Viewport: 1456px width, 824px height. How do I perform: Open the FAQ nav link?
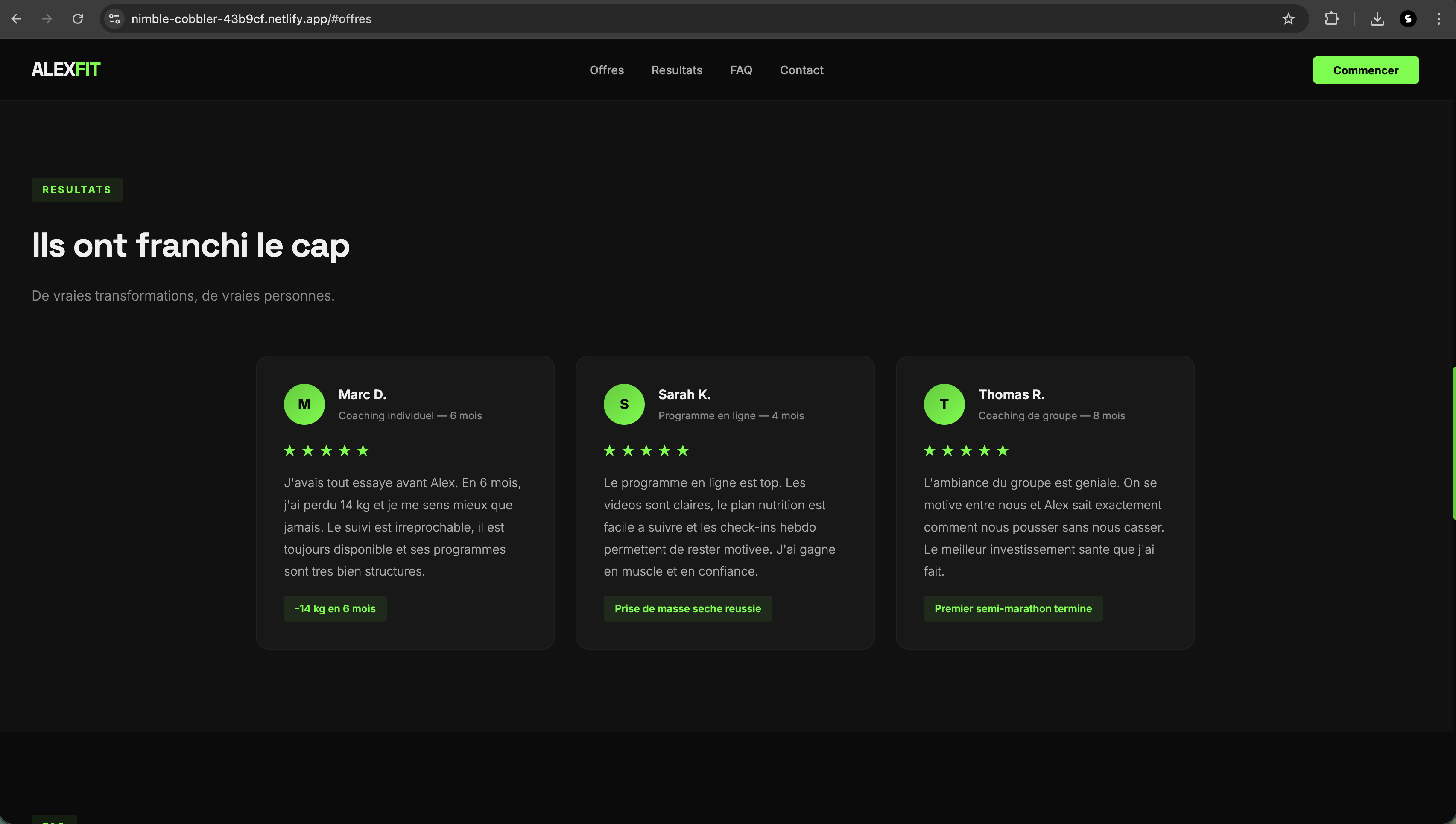(741, 70)
